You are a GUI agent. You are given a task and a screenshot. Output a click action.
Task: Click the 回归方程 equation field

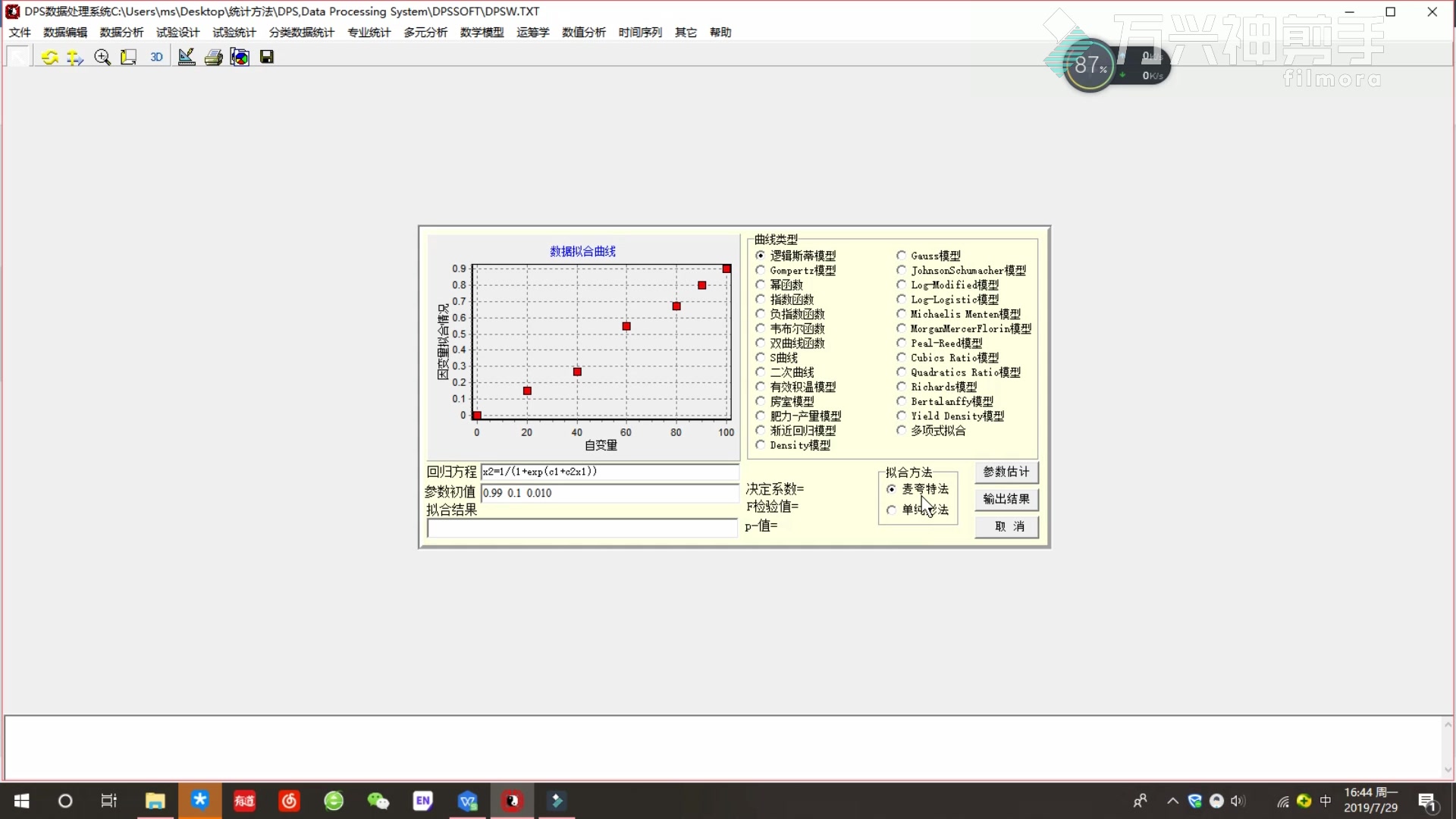coord(609,472)
